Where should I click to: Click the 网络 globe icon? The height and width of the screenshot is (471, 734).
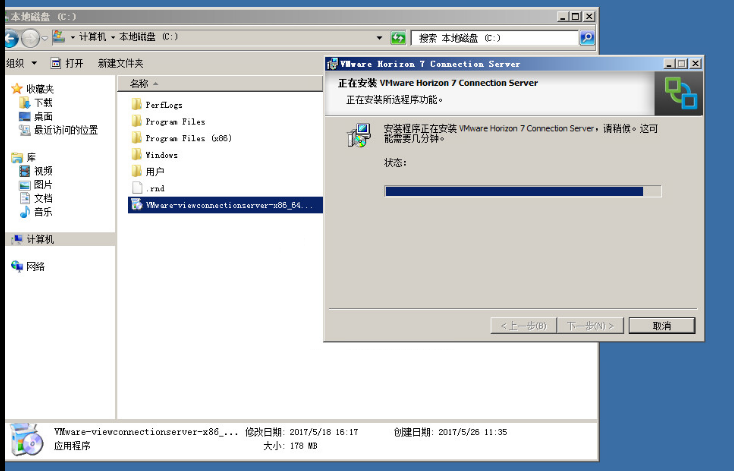[x=17, y=266]
